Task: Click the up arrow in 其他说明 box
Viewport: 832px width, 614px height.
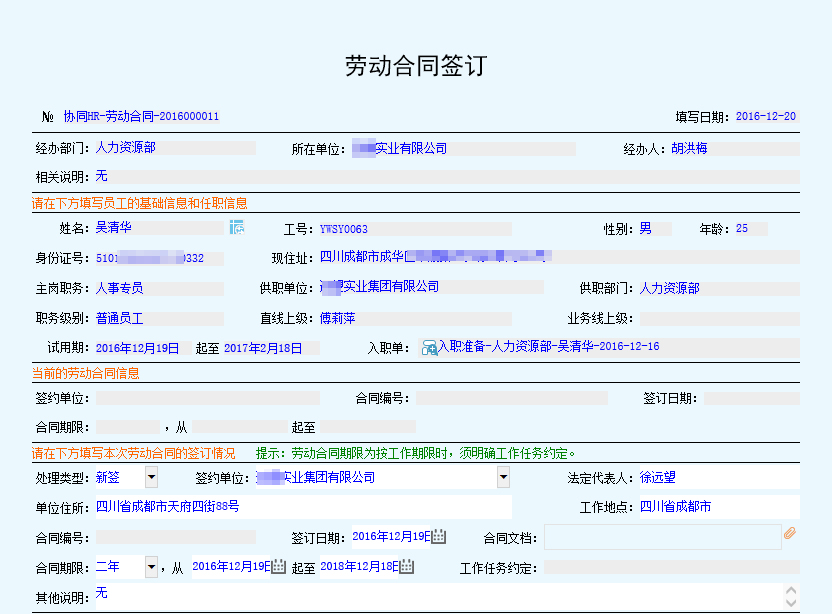Action: click(x=791, y=591)
